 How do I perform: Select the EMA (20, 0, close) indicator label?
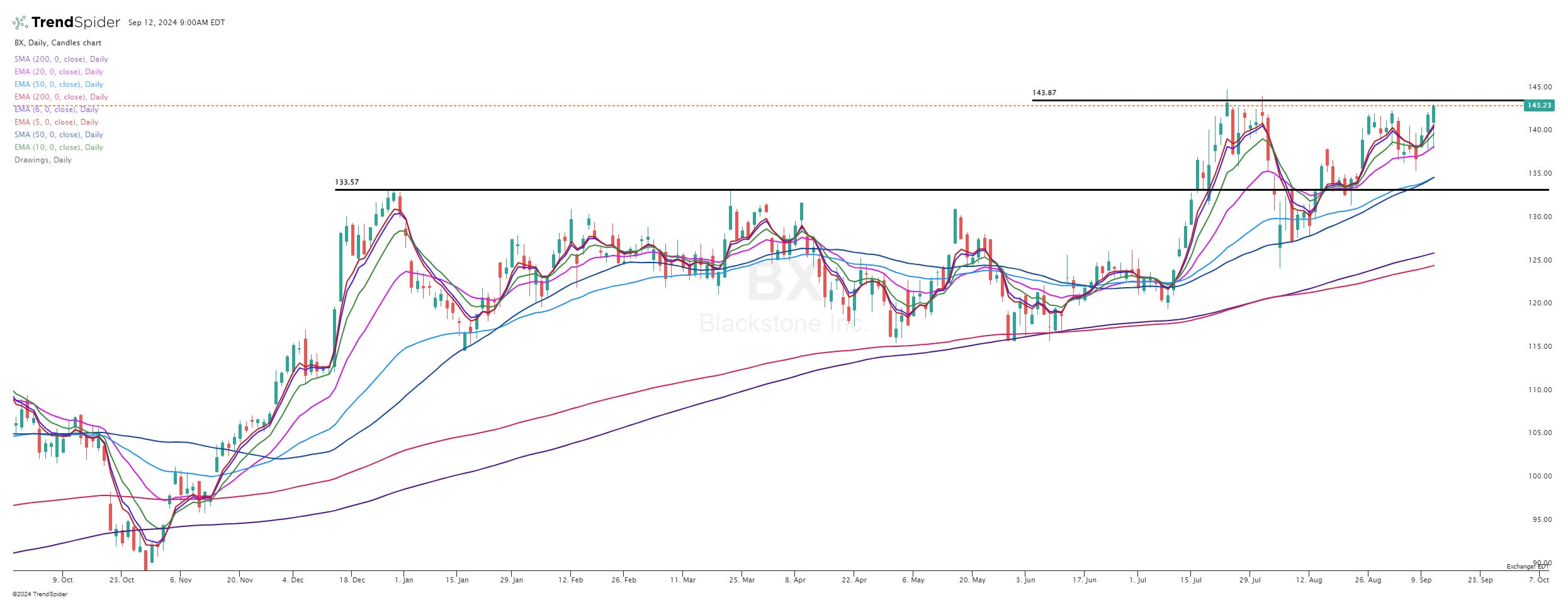coord(59,72)
